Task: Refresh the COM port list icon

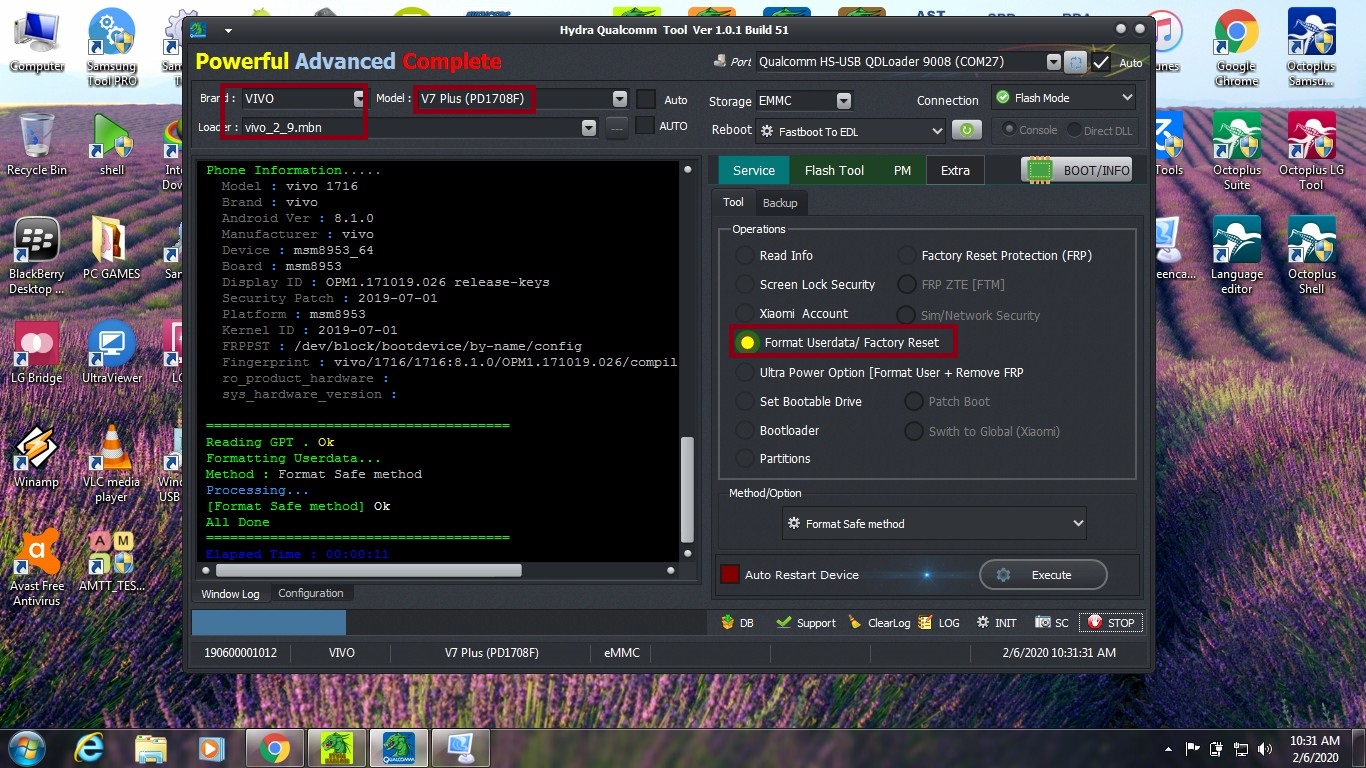Action: 1075,62
